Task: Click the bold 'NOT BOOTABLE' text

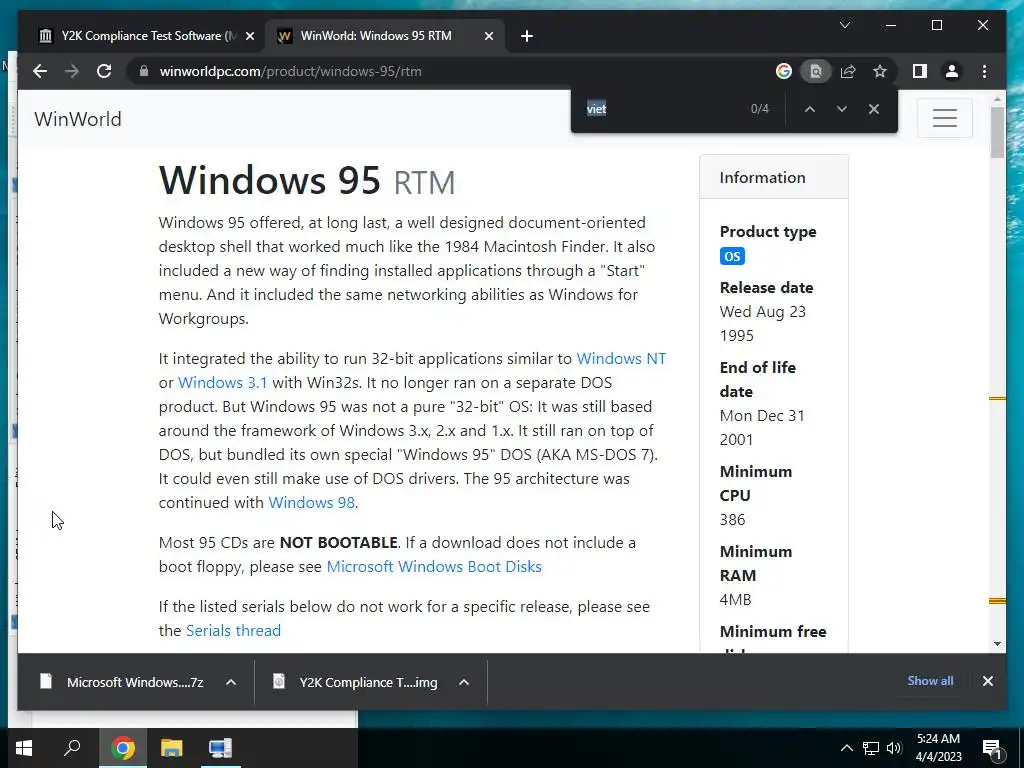Action: (x=338, y=543)
